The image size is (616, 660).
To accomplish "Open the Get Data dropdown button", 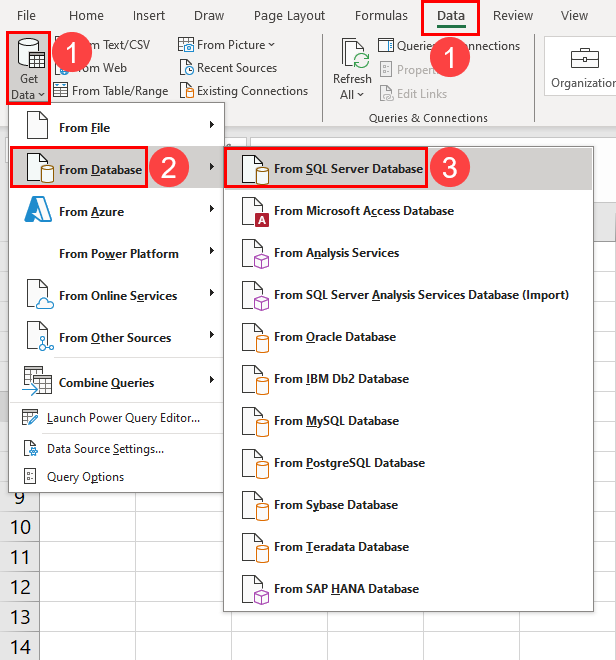I will coord(29,69).
